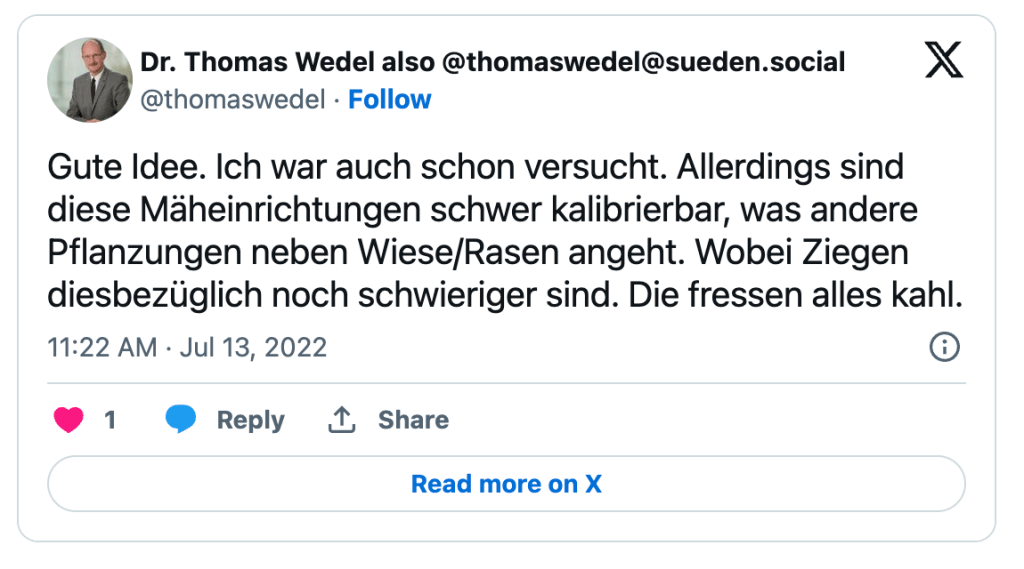Click the share upload arrow icon
Screen dimensions: 1024x569
(342, 420)
